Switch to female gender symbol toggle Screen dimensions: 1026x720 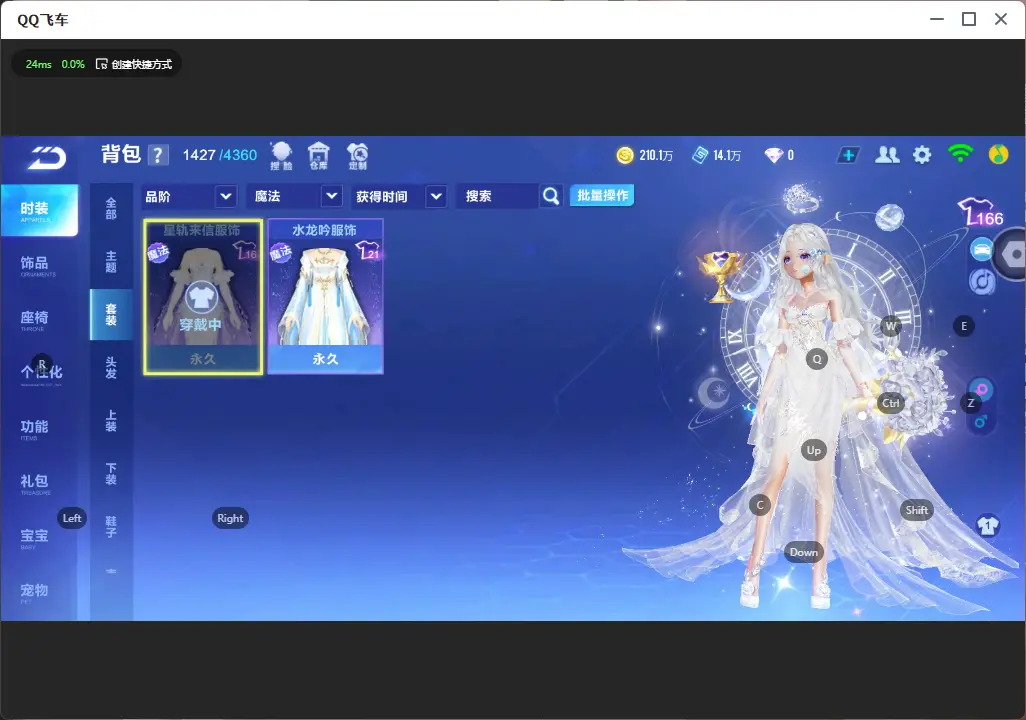point(982,390)
